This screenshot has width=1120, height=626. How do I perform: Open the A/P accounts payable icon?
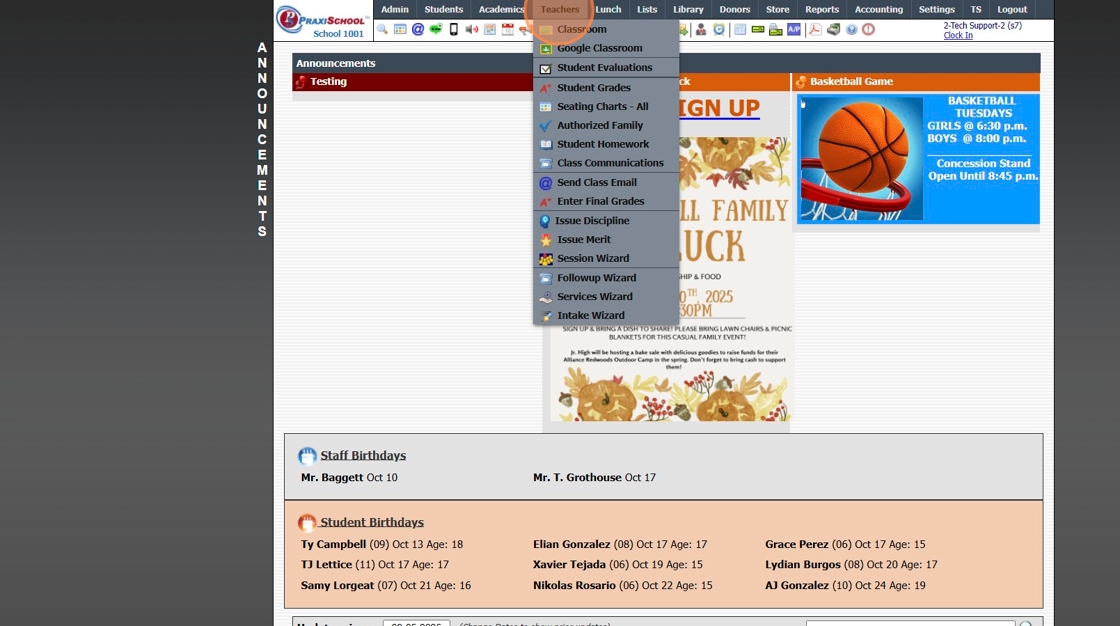(794, 29)
